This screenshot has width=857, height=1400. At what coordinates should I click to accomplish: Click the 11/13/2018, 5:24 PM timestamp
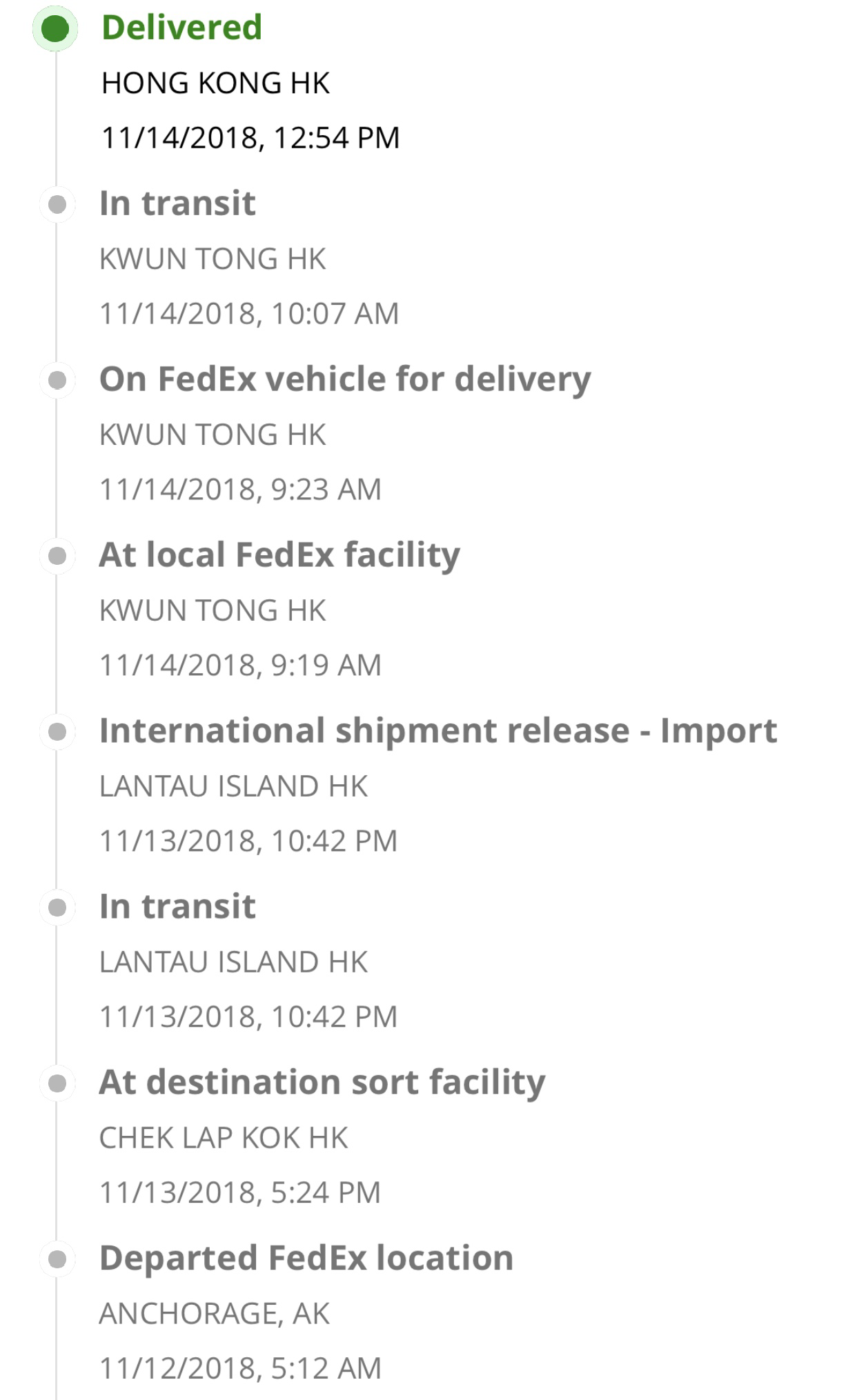[240, 1192]
